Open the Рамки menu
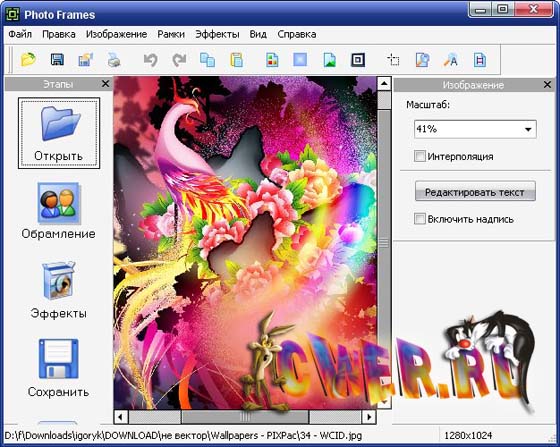 (x=171, y=34)
